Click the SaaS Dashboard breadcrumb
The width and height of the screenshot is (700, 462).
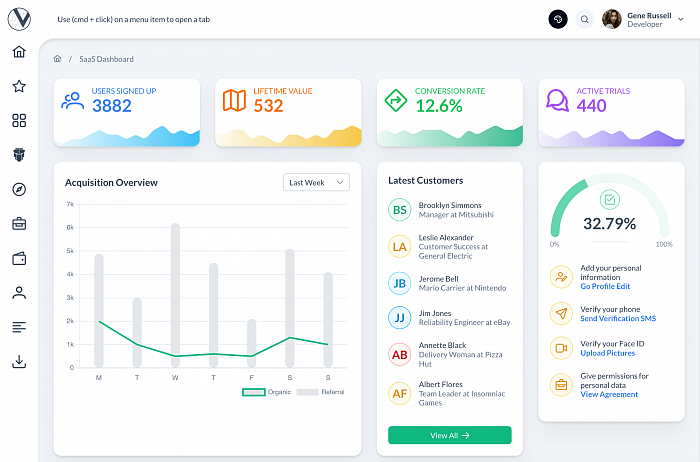106,59
